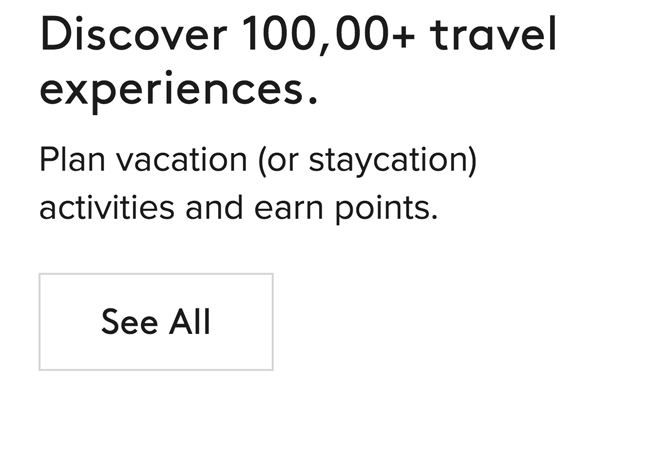Open all travel experiences via See All
660x460 pixels.
coord(156,322)
